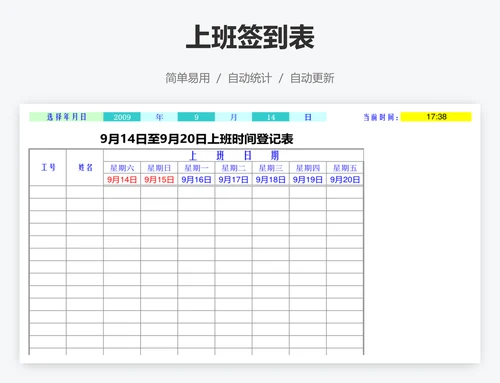
Task: Click the 姓名 column header
Action: click(85, 167)
